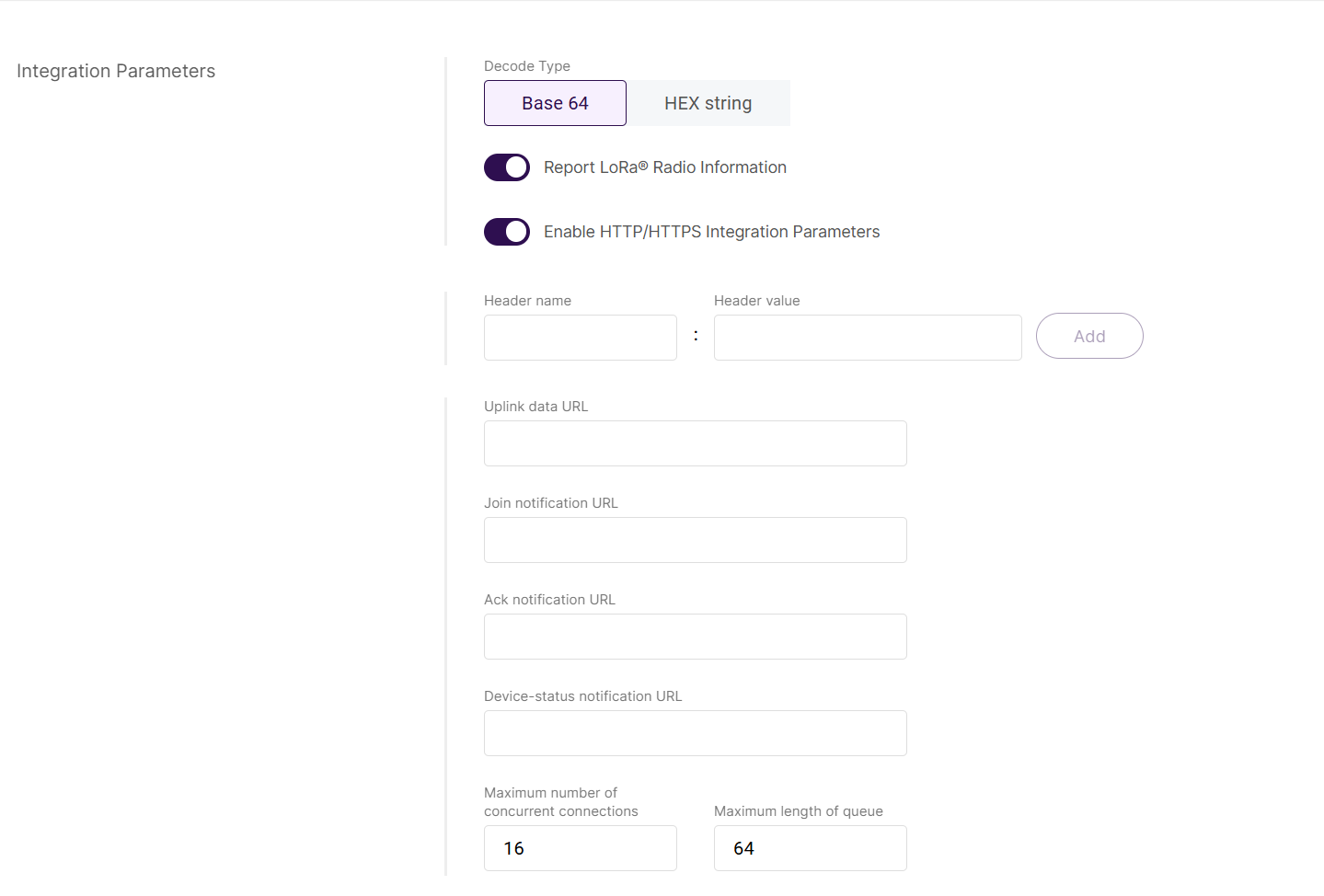Image resolution: width=1324 pixels, height=896 pixels.
Task: Click the Uplink data URL field
Action: tap(695, 443)
